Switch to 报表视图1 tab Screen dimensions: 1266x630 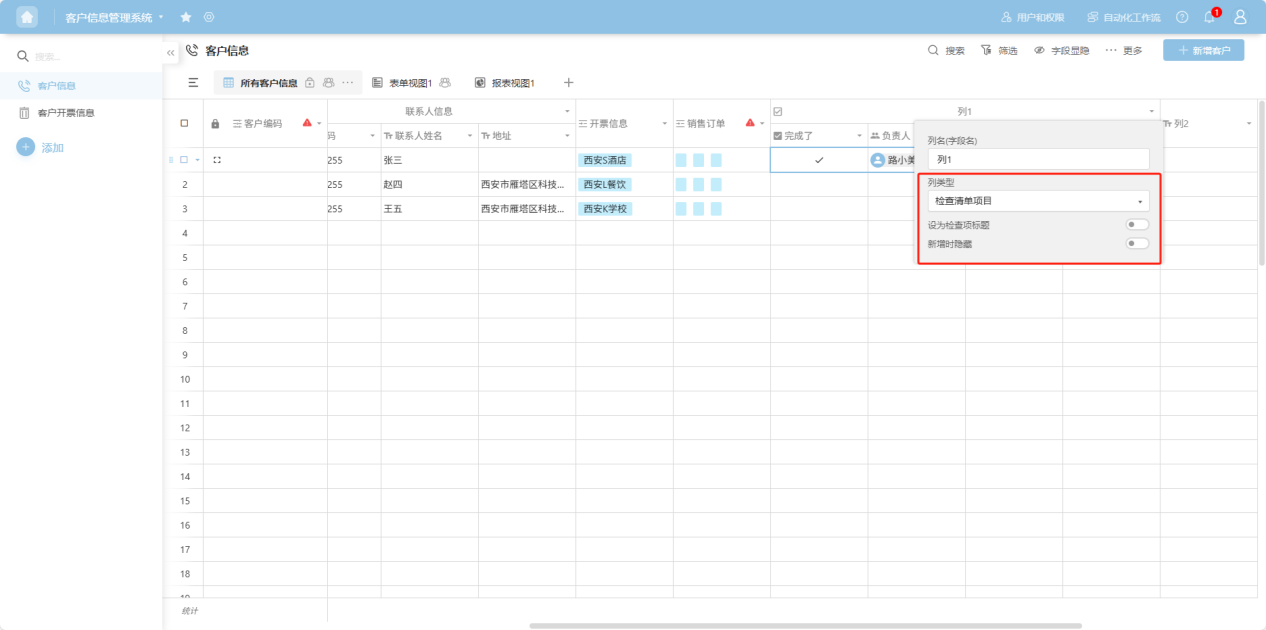click(x=512, y=83)
